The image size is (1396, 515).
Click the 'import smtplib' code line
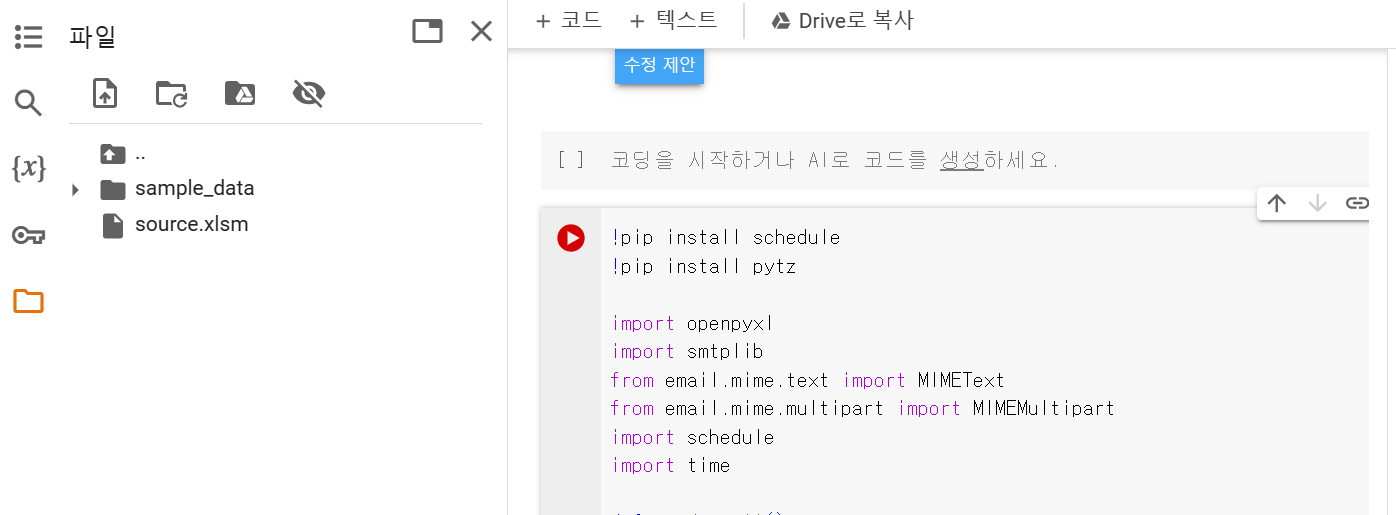point(687,352)
